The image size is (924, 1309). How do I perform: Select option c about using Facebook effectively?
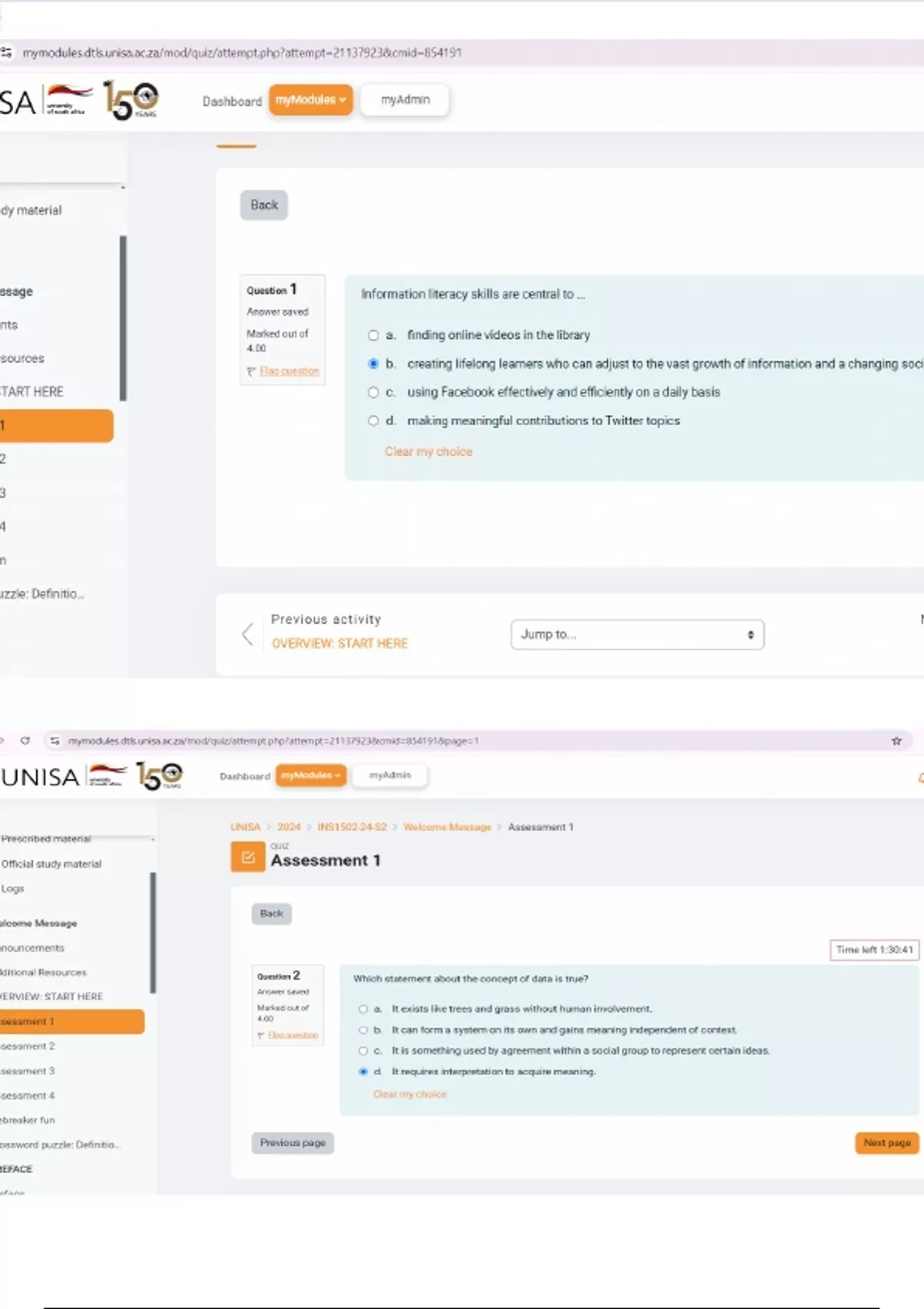coord(373,393)
